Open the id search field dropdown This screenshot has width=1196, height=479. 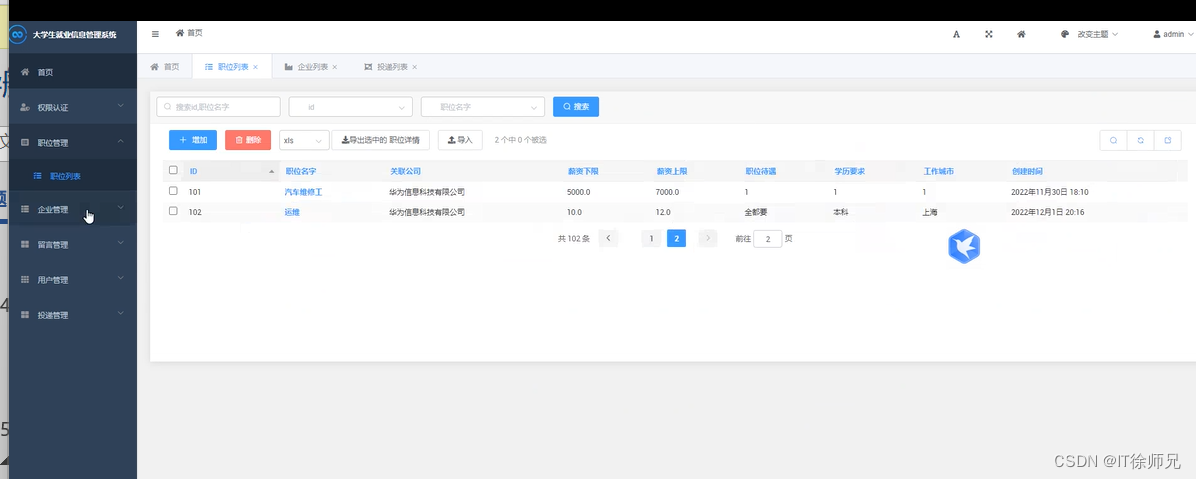coord(350,107)
